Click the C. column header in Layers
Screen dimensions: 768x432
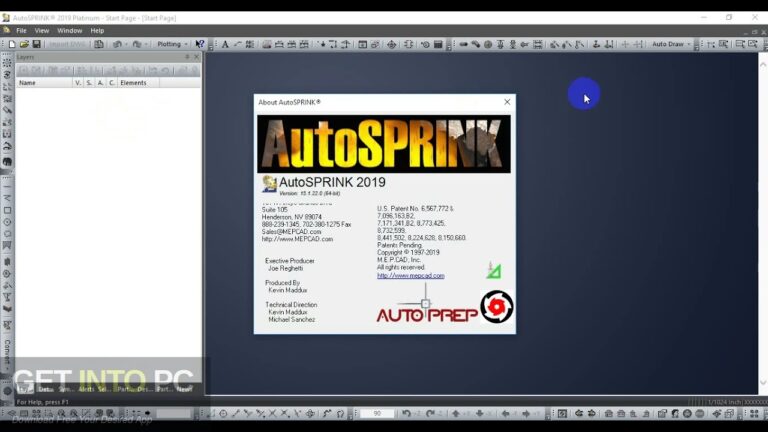pos(112,83)
